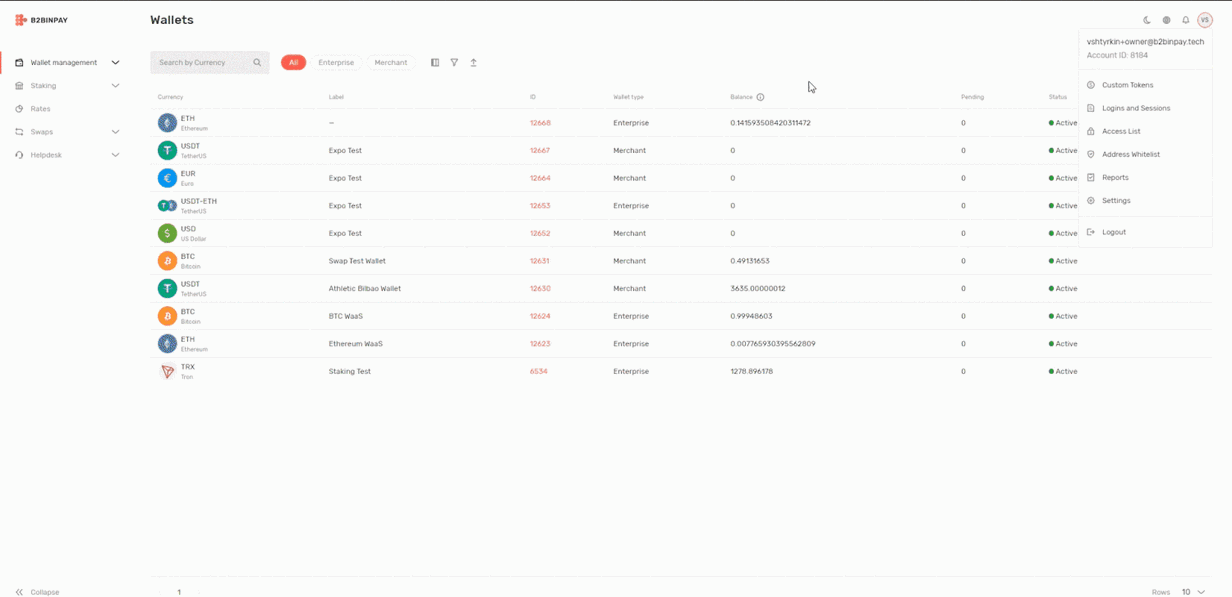Click the EUR Euro coin icon
The image size is (1232, 597).
point(167,178)
